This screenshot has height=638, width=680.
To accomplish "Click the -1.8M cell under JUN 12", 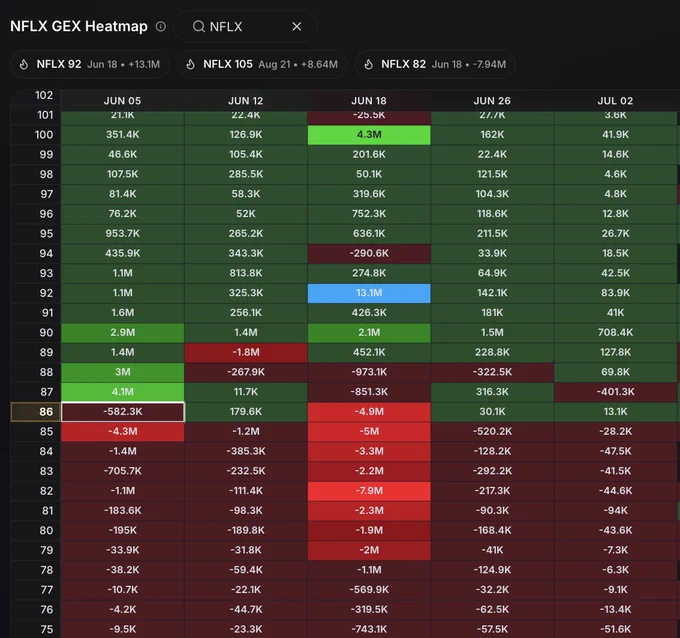I will click(x=246, y=352).
